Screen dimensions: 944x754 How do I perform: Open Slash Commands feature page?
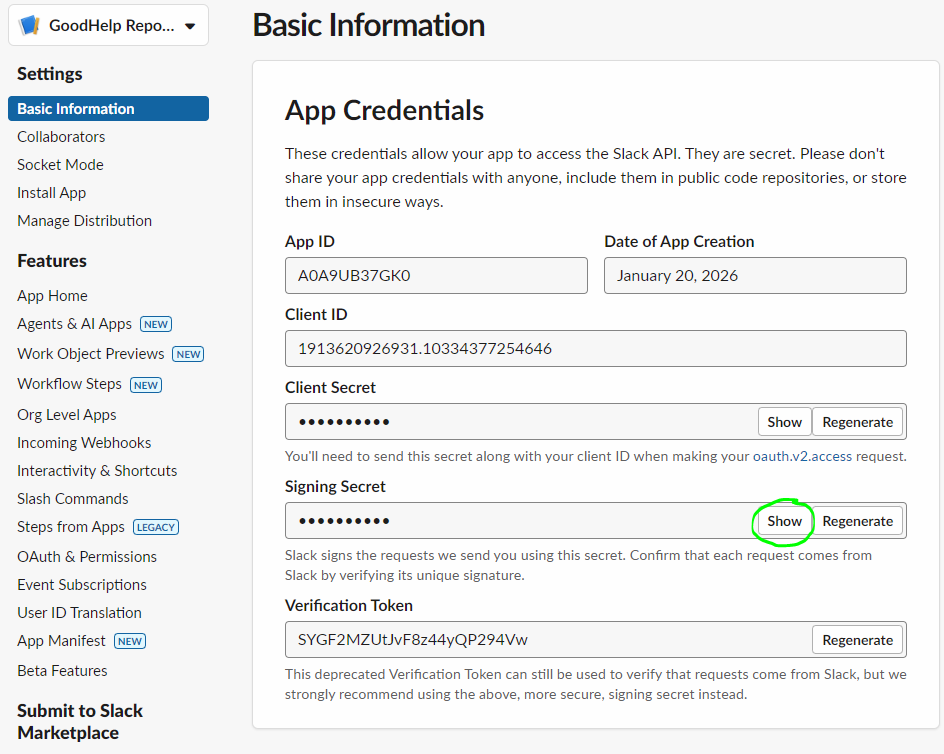pos(73,499)
